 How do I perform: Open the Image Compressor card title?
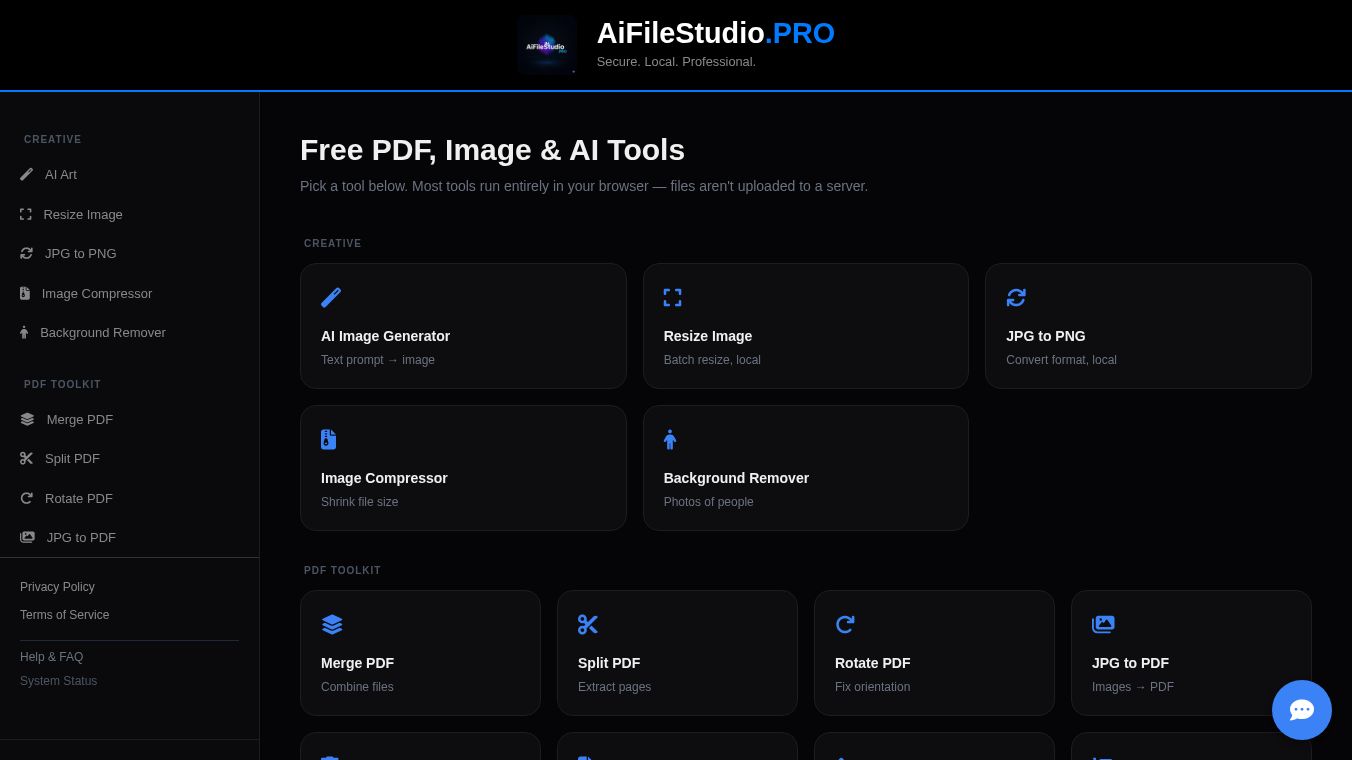(x=384, y=478)
